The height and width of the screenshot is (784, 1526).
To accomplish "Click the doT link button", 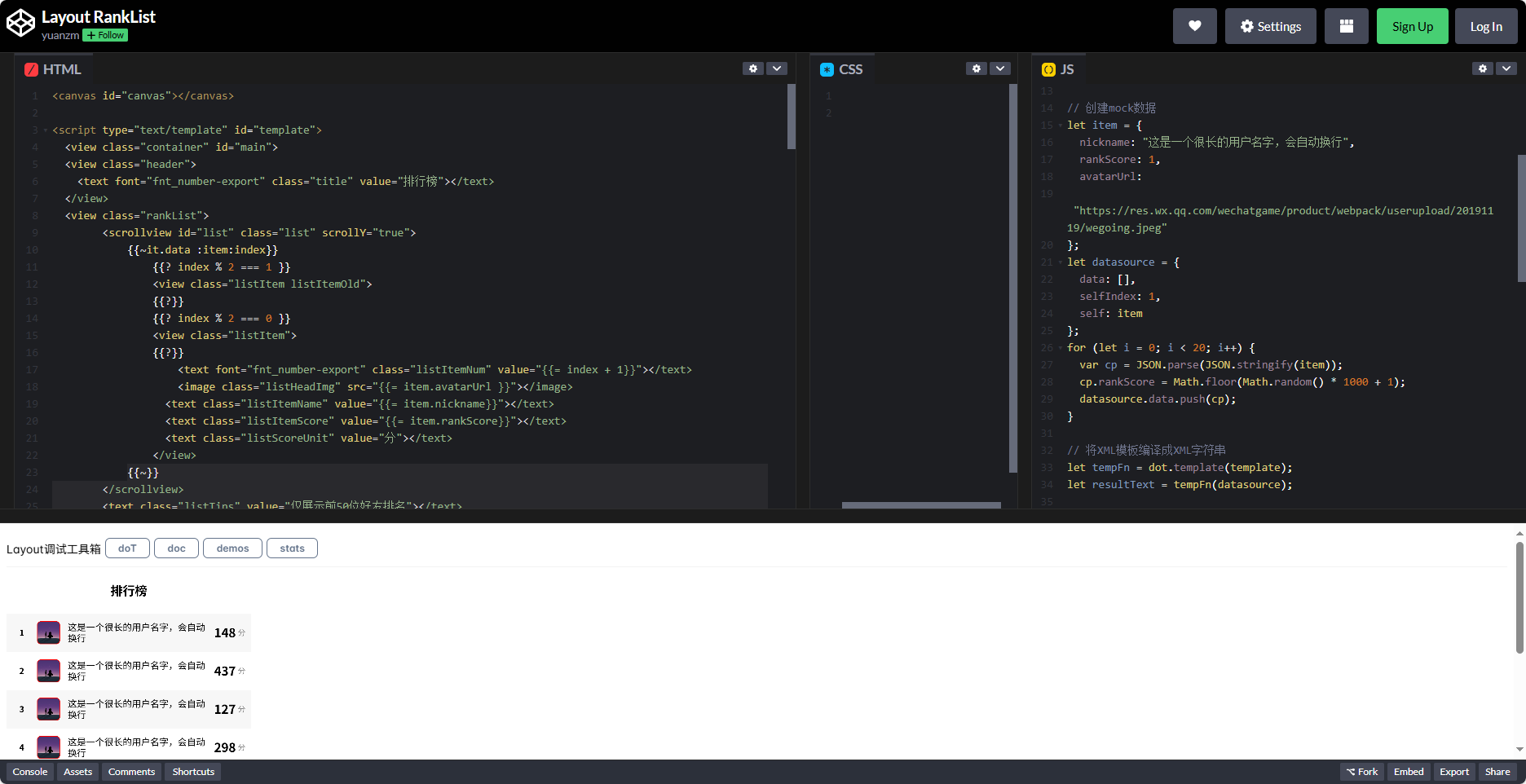I will click(x=127, y=548).
